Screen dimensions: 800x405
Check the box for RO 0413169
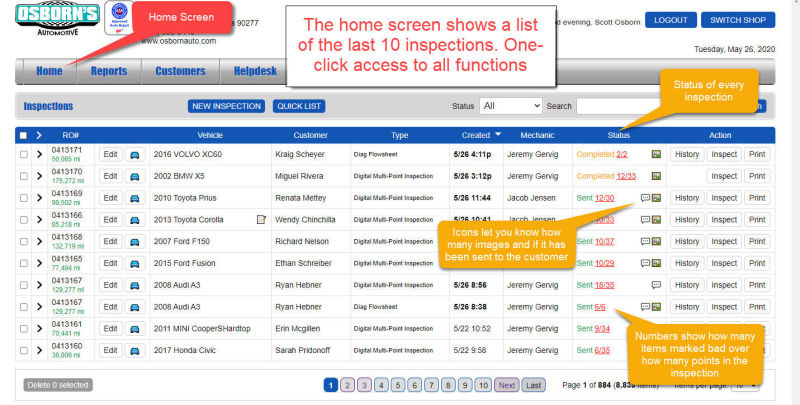pos(23,198)
